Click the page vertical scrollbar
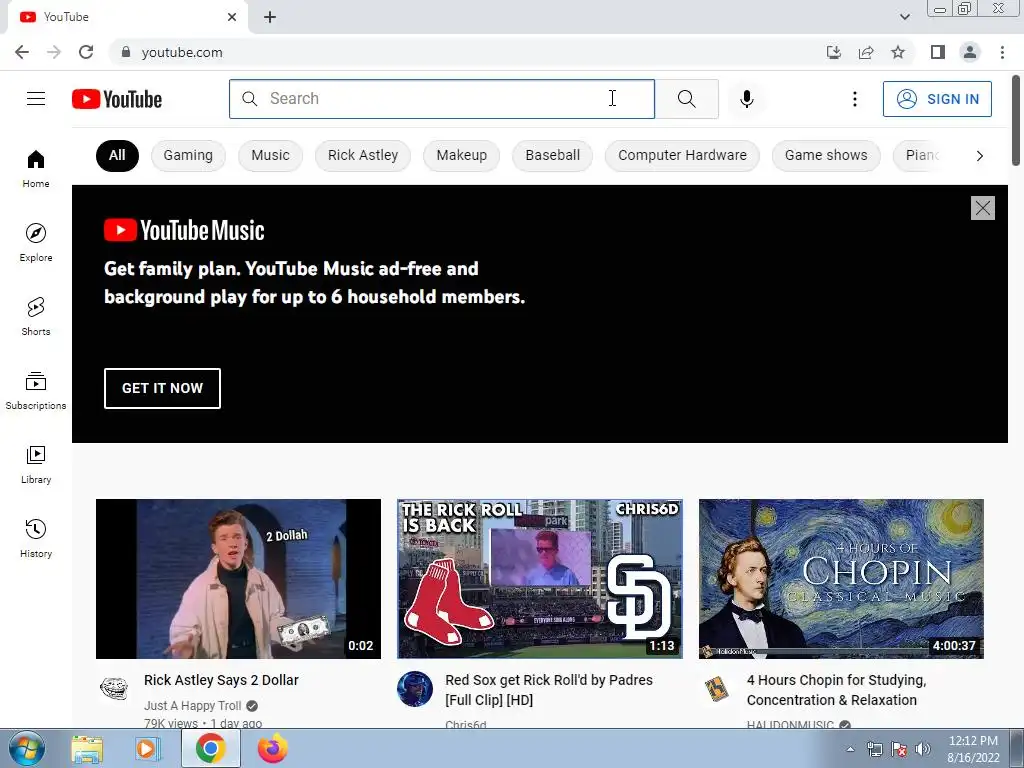 coord(1016,121)
